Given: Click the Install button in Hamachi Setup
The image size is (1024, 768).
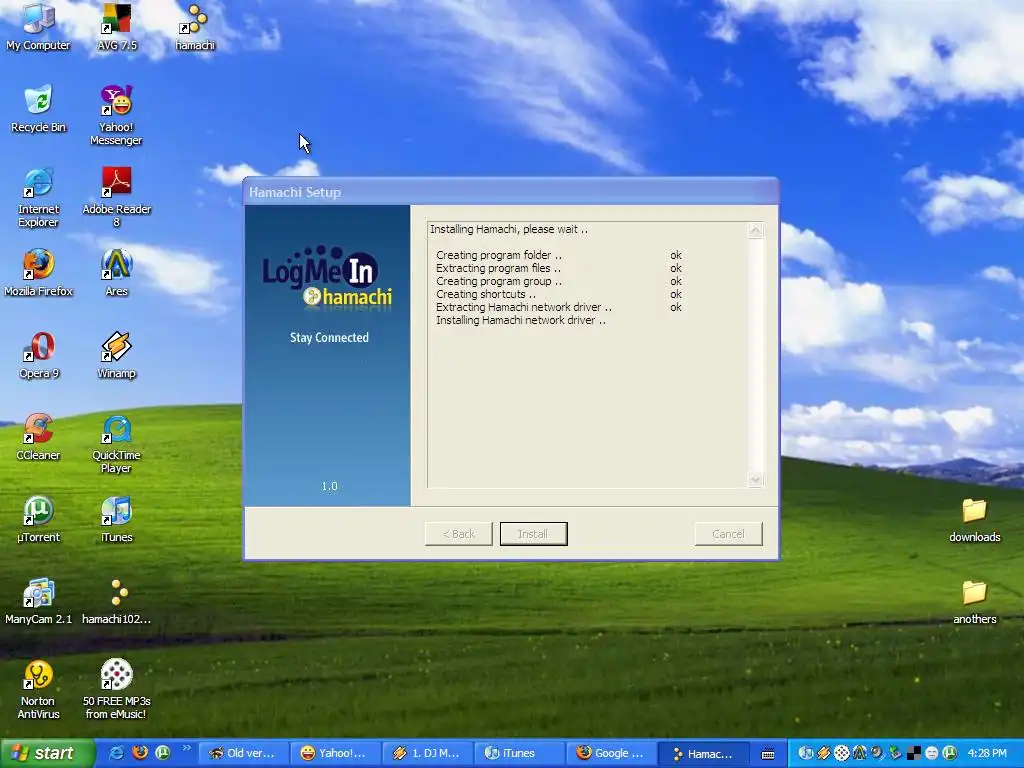Looking at the screenshot, I should pyautogui.click(x=534, y=534).
